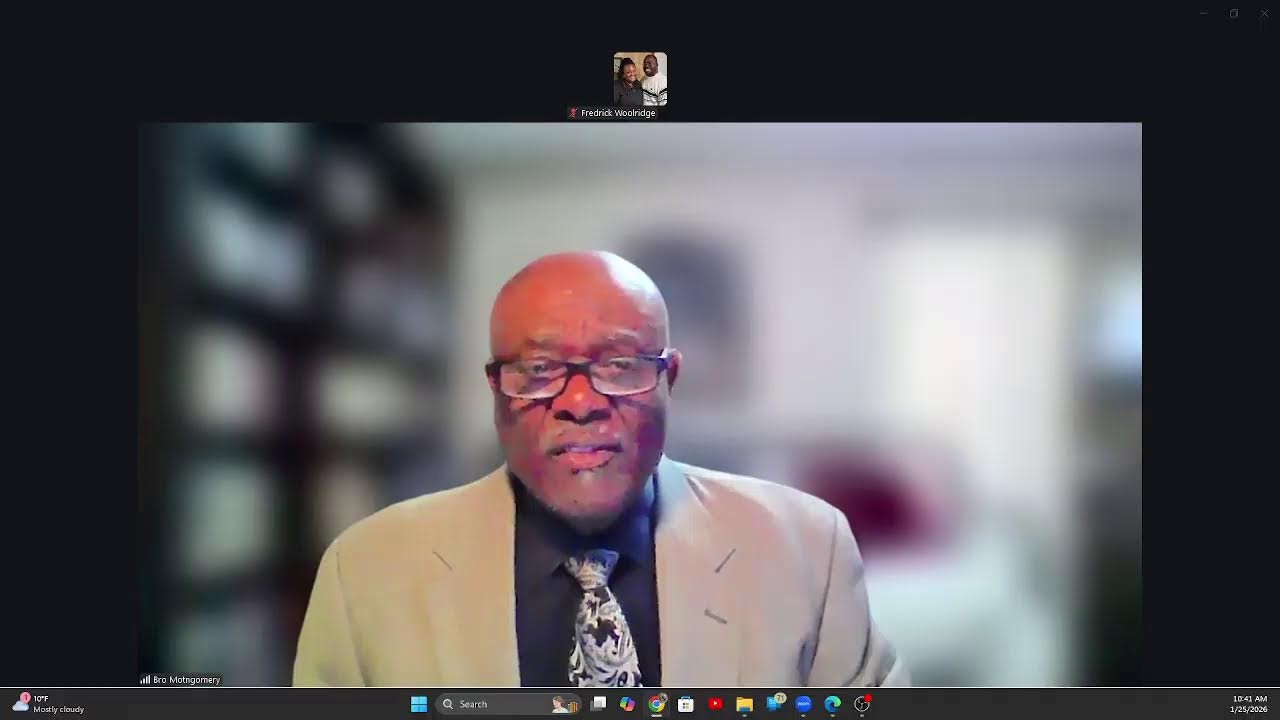Open the clock showing 10:41 AM
This screenshot has width=1280, height=720.
[1249, 704]
